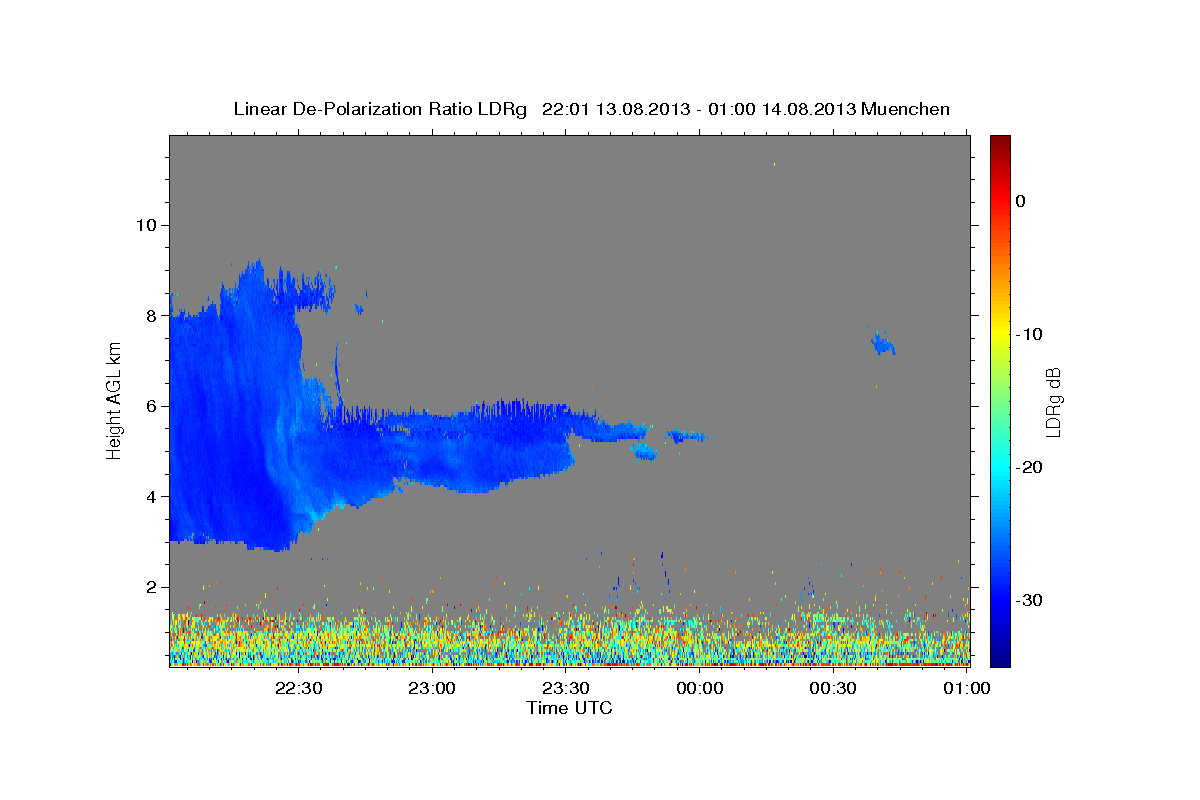Click the height tick label 4
The image size is (1200, 800).
click(152, 497)
